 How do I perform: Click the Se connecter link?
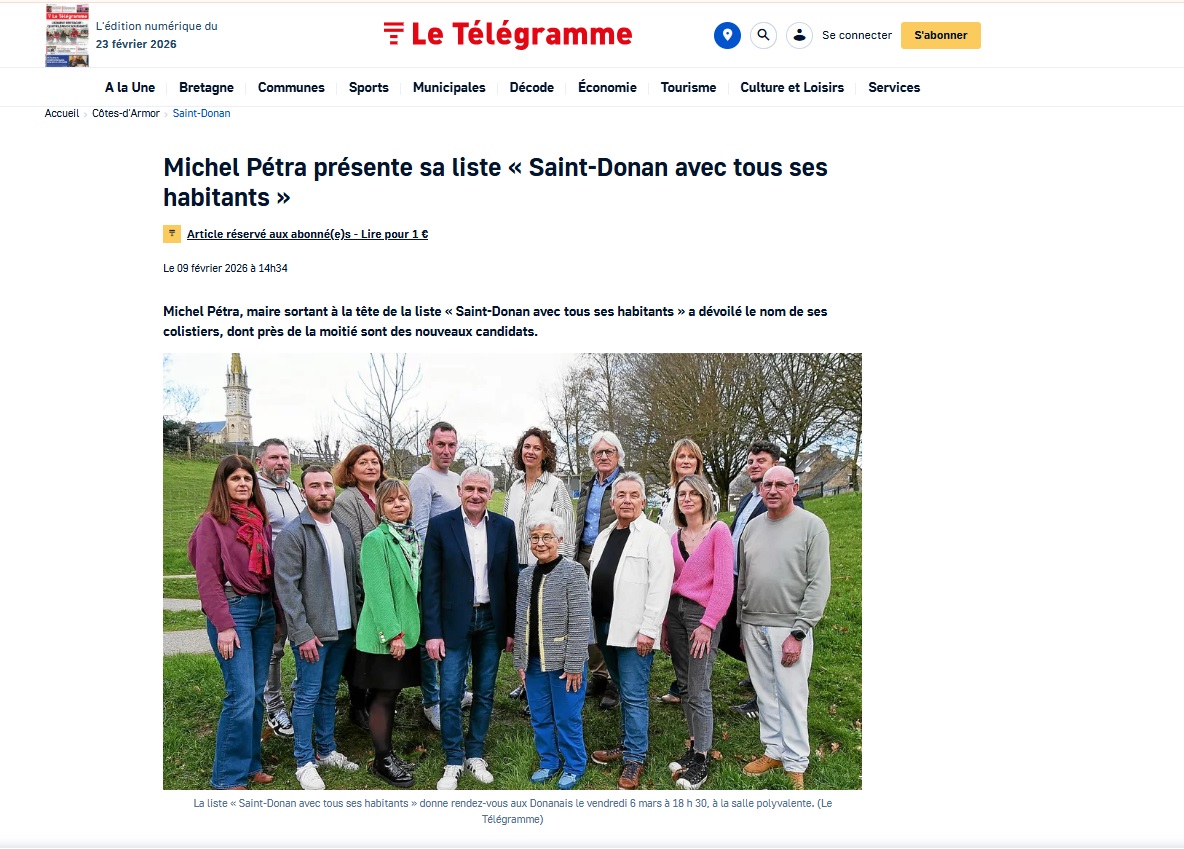click(856, 36)
